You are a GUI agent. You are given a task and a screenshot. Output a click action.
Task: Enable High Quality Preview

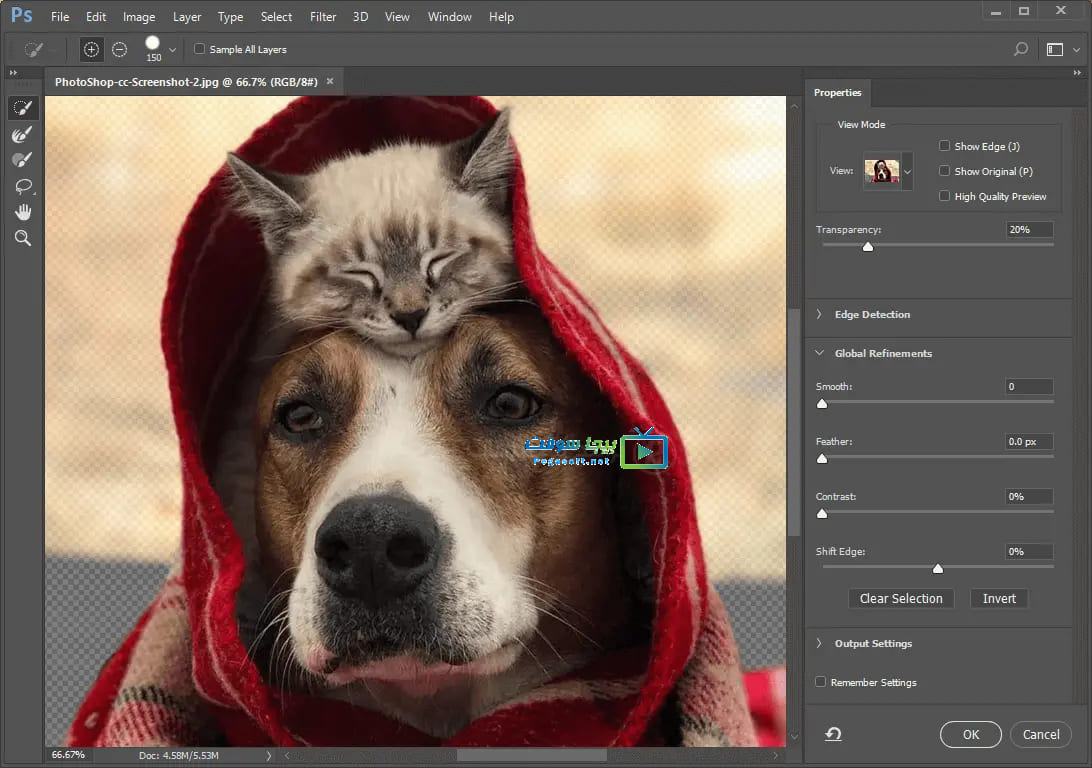tap(944, 196)
